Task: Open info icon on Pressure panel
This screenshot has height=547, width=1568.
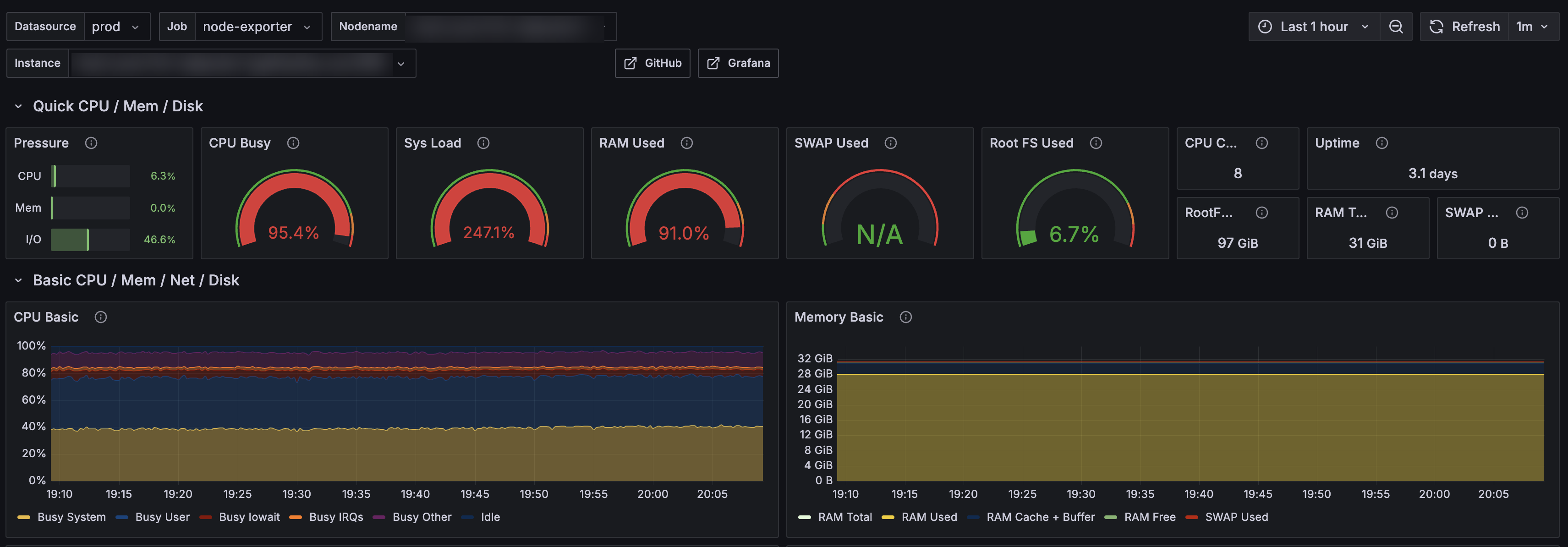Action: (91, 143)
